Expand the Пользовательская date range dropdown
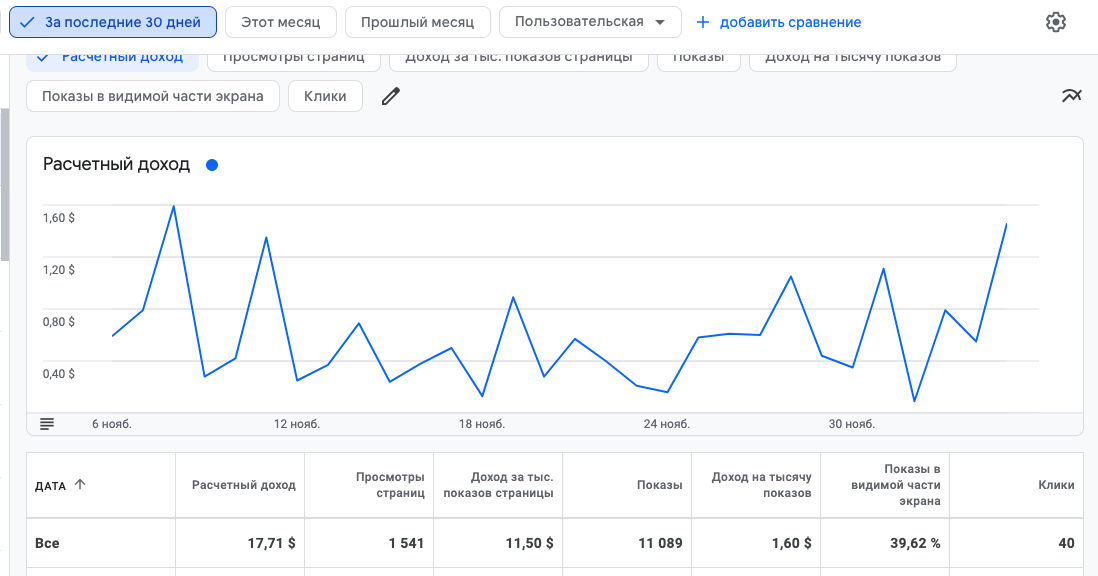1098x576 pixels. tap(589, 22)
